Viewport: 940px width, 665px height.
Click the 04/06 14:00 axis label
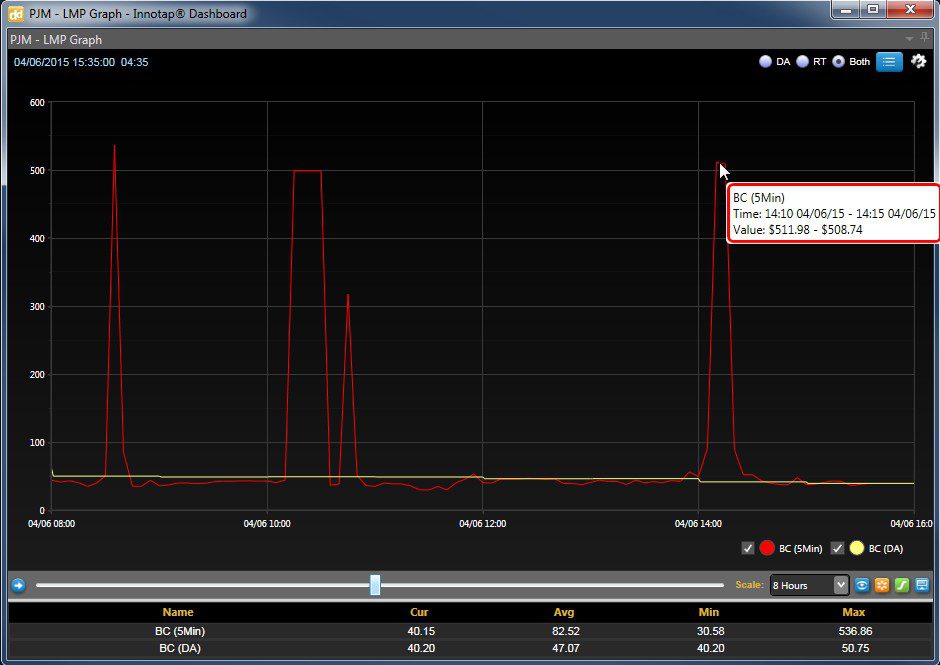698,523
